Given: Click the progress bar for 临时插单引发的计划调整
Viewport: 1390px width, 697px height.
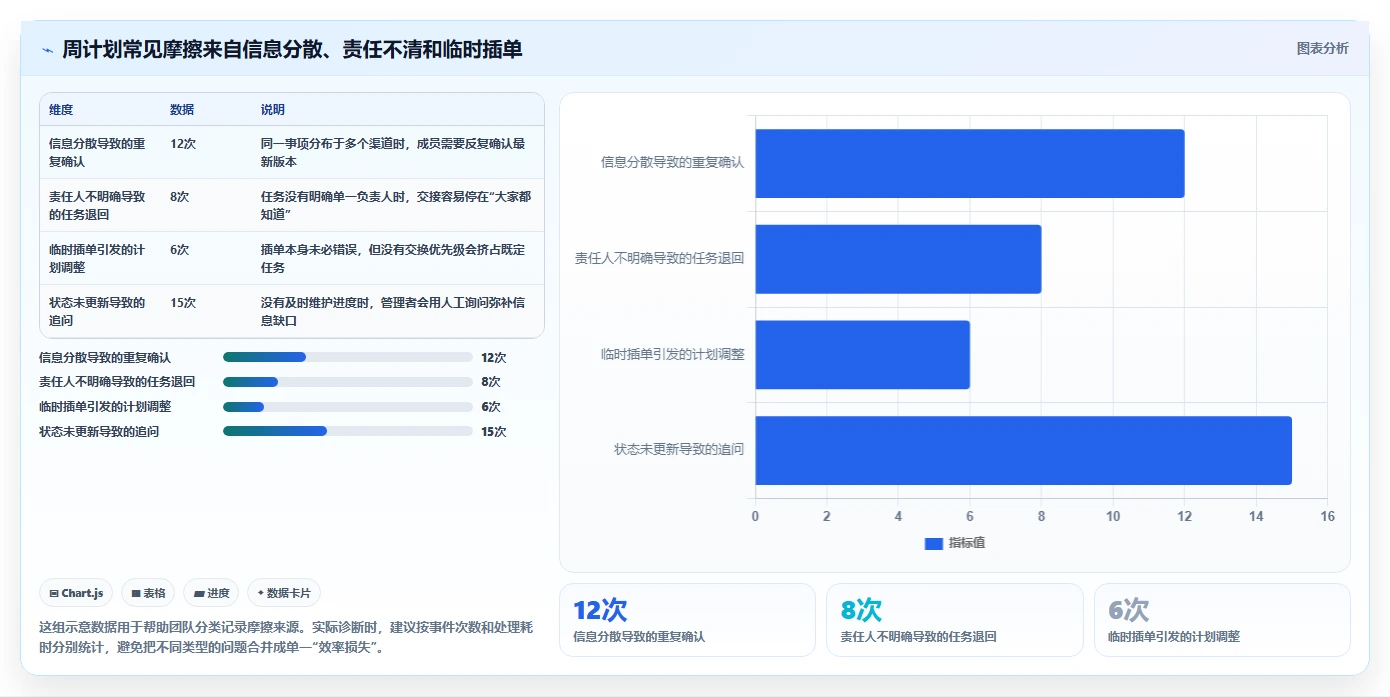Looking at the screenshot, I should coord(348,407).
